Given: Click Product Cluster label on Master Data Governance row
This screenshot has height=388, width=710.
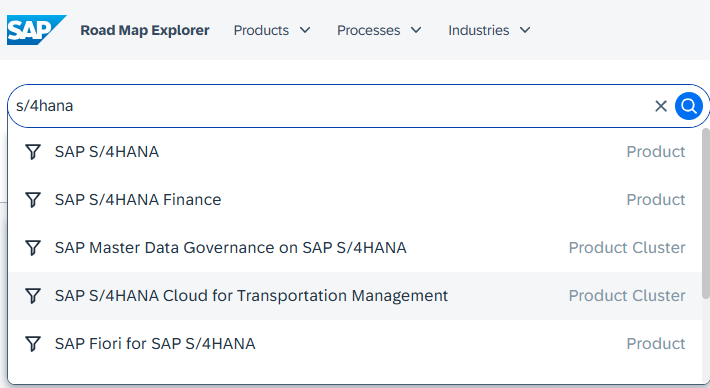Looking at the screenshot, I should (627, 248).
